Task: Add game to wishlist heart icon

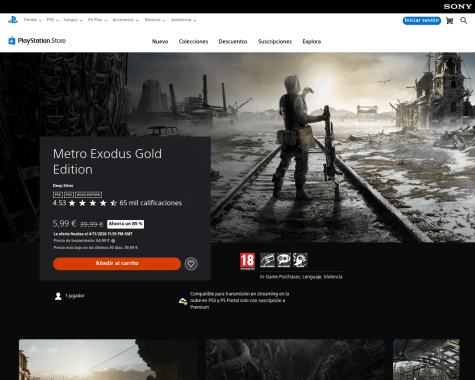Action: pyautogui.click(x=191, y=264)
